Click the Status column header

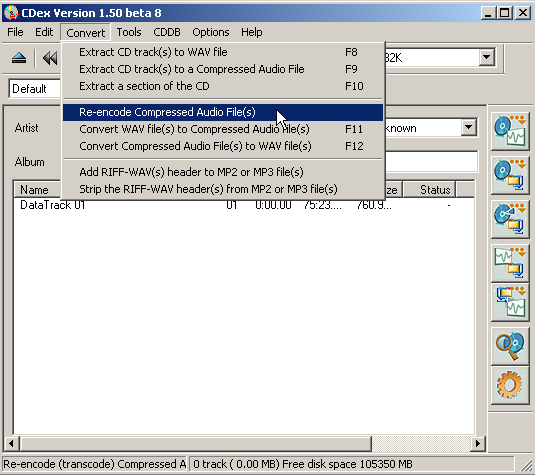click(430, 190)
